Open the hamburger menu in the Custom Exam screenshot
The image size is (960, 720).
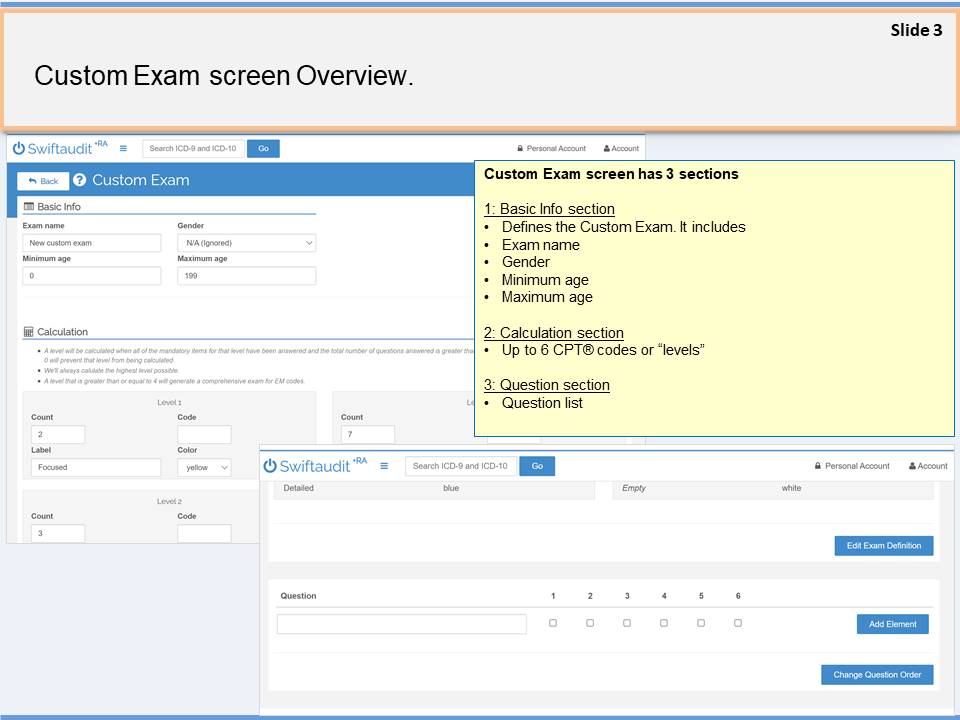tap(123, 148)
